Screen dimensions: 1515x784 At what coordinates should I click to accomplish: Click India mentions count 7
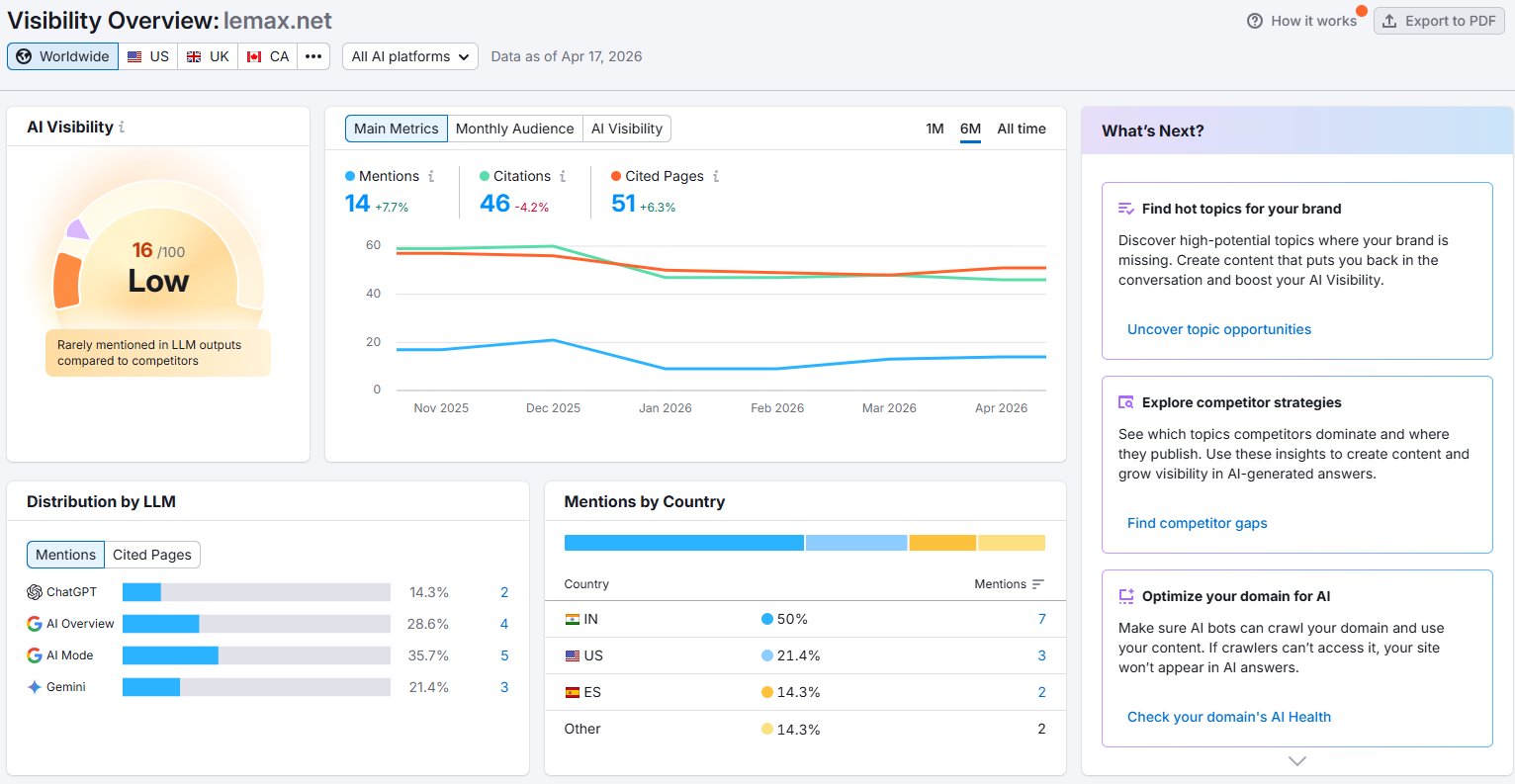click(1041, 619)
